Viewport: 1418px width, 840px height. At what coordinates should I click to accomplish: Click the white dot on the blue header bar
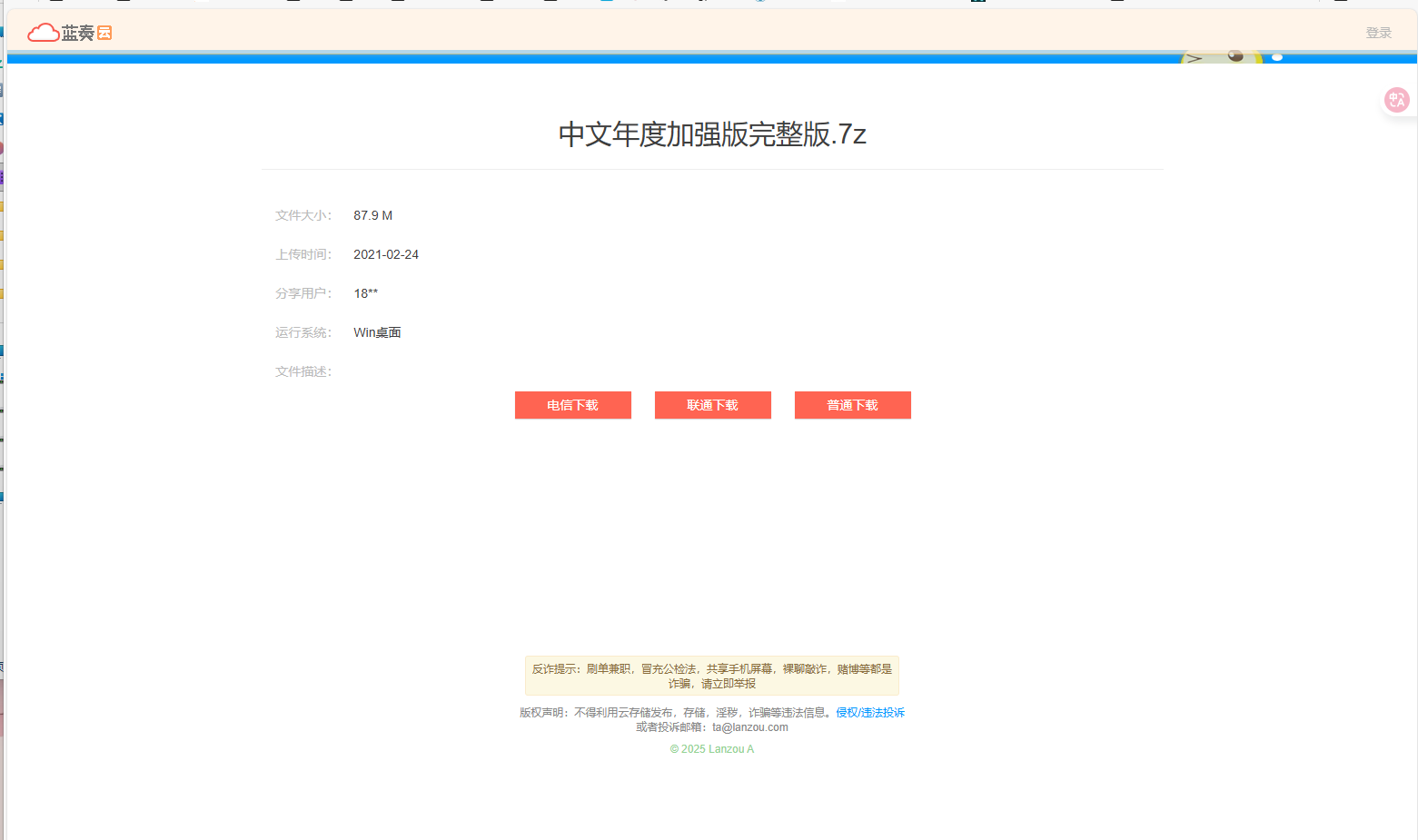click(x=1278, y=56)
